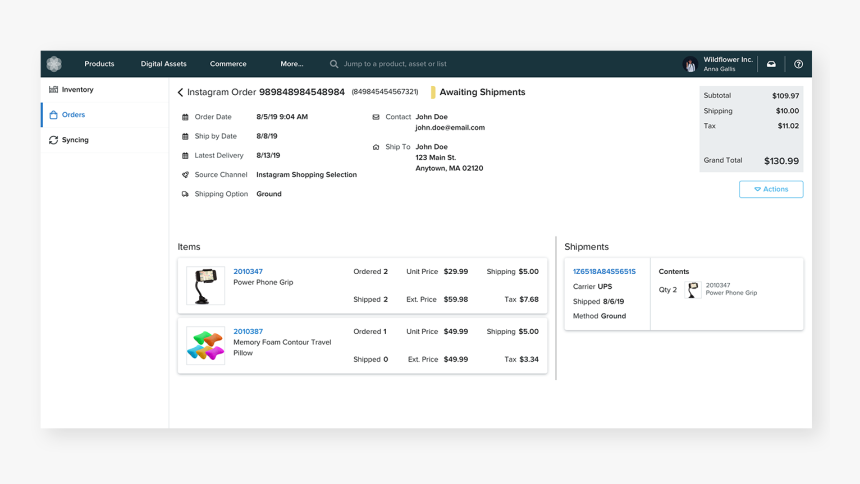Click the app logo in top-left corner
The height and width of the screenshot is (484, 860).
coord(54,64)
